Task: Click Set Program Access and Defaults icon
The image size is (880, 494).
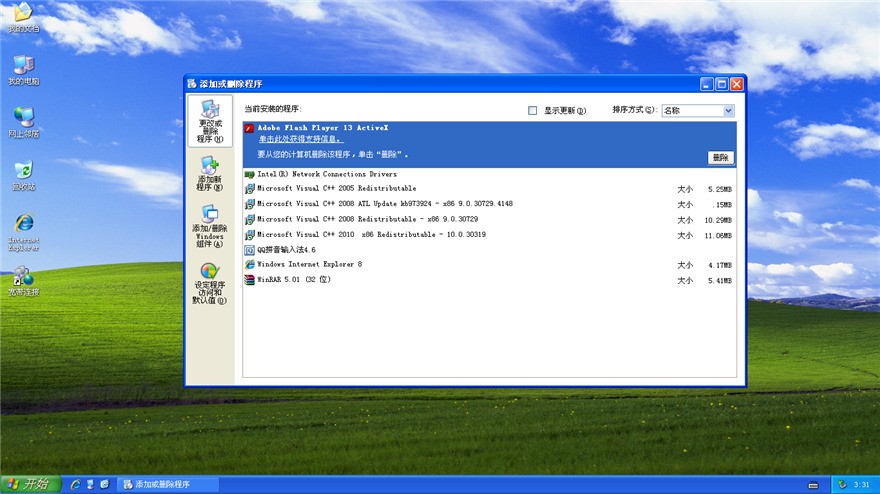Action: coord(210,284)
